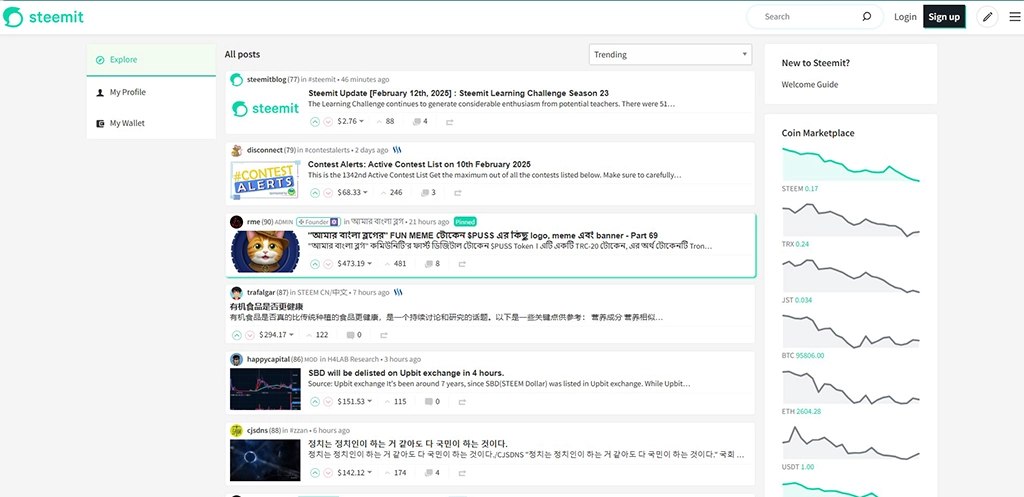The width and height of the screenshot is (1024, 497).
Task: Open My Wallet in sidebar
Action: pyautogui.click(x=127, y=123)
